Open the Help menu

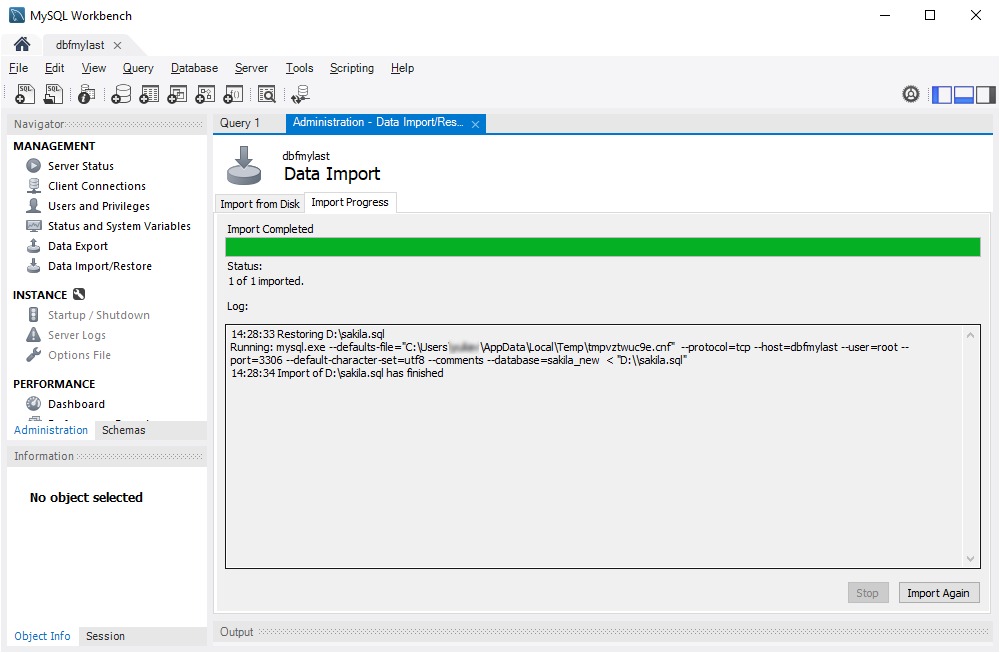pos(402,68)
